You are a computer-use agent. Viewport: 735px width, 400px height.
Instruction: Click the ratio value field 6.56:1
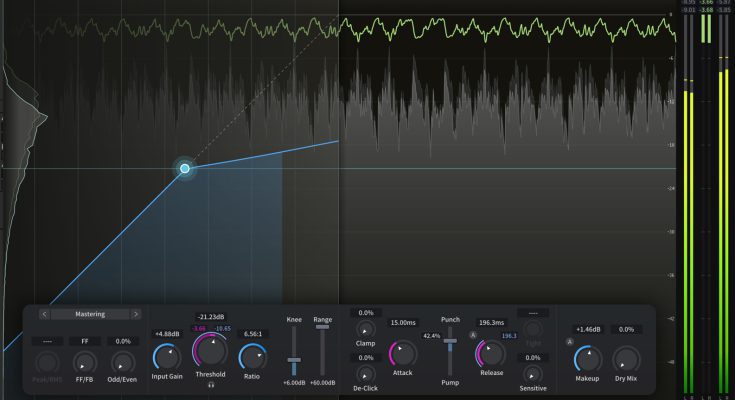click(x=253, y=334)
